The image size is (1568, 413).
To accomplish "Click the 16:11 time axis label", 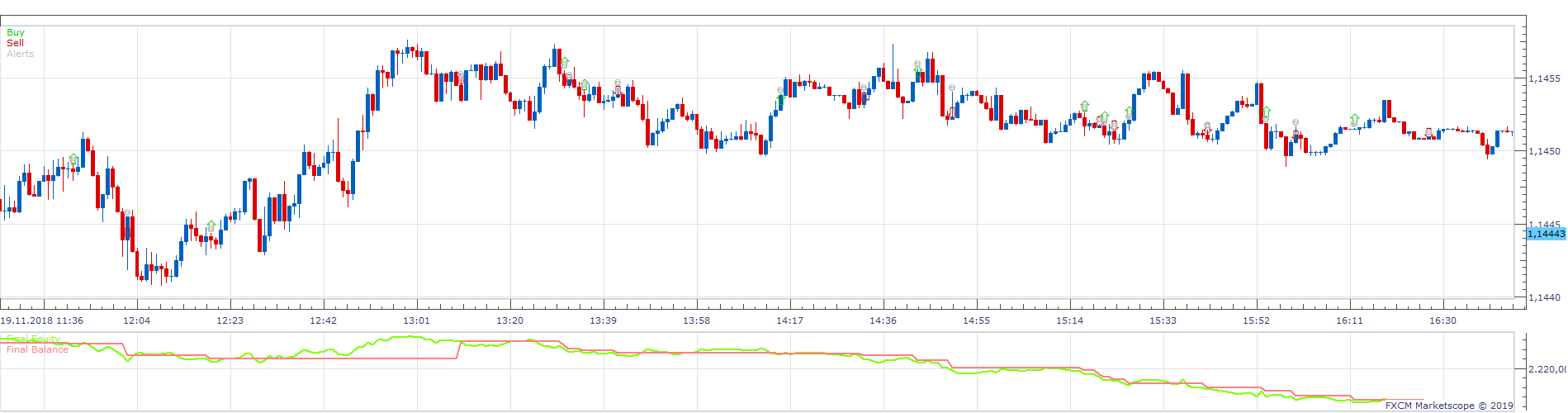I will coord(1350,320).
